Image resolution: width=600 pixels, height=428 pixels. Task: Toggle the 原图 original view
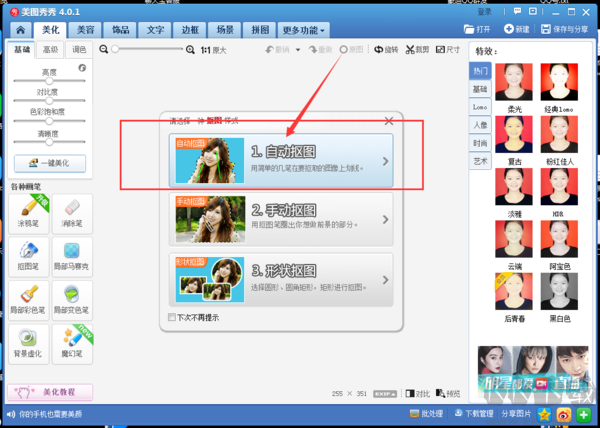coord(351,50)
